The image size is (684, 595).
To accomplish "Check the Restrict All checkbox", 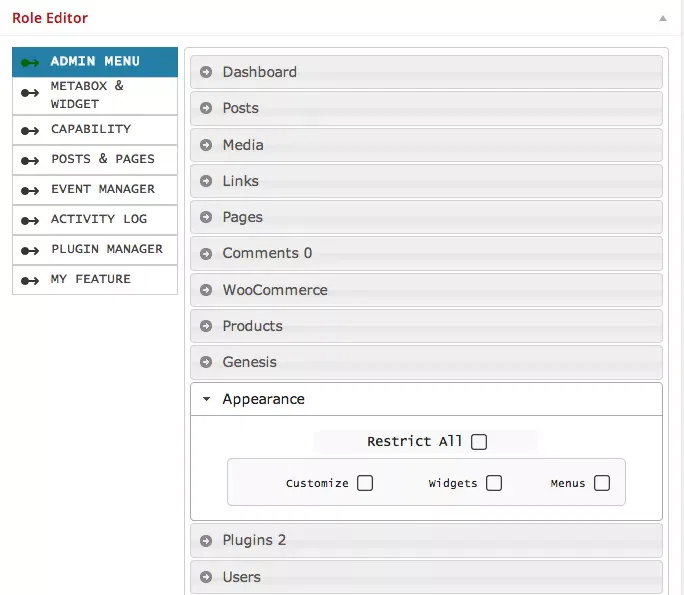I will (x=479, y=441).
